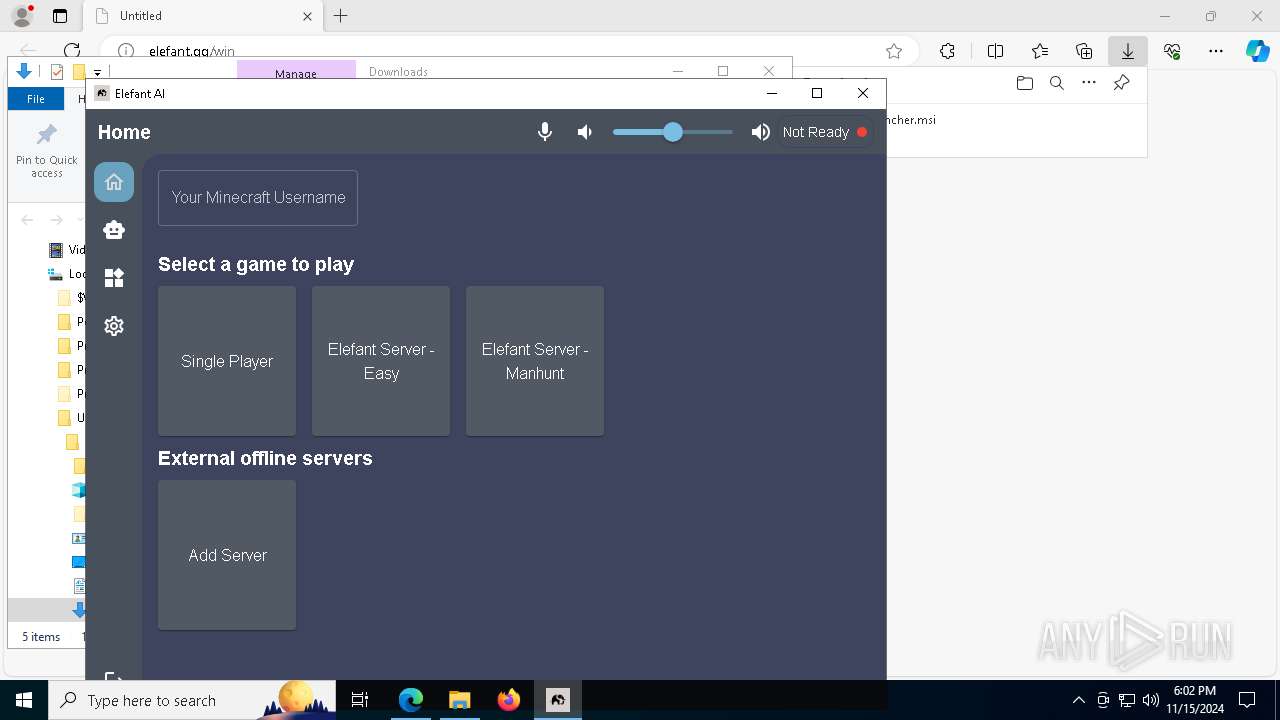The image size is (1280, 720).
Task: Open Firefox from taskbar
Action: click(508, 700)
